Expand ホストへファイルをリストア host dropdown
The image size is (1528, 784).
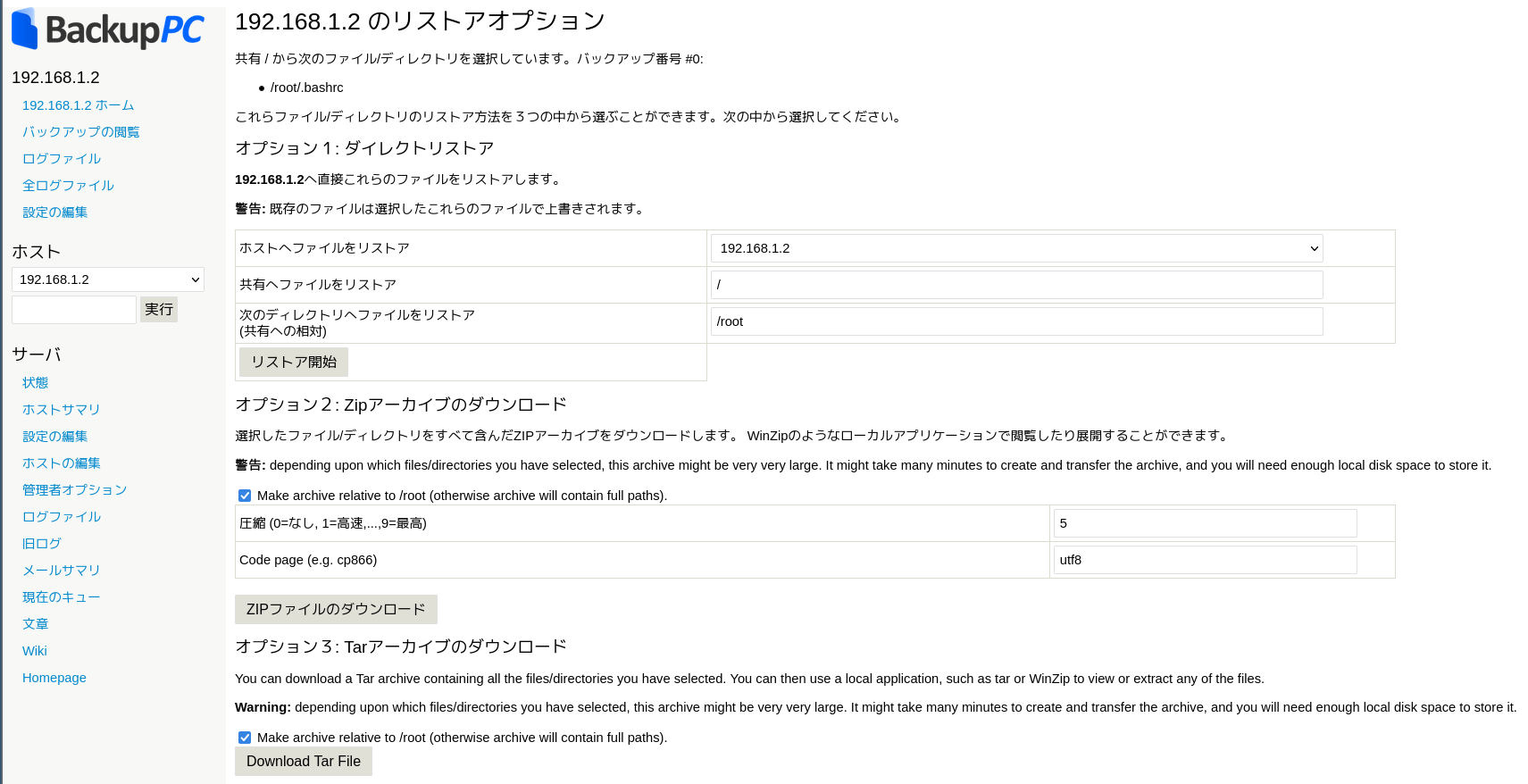pos(1016,248)
